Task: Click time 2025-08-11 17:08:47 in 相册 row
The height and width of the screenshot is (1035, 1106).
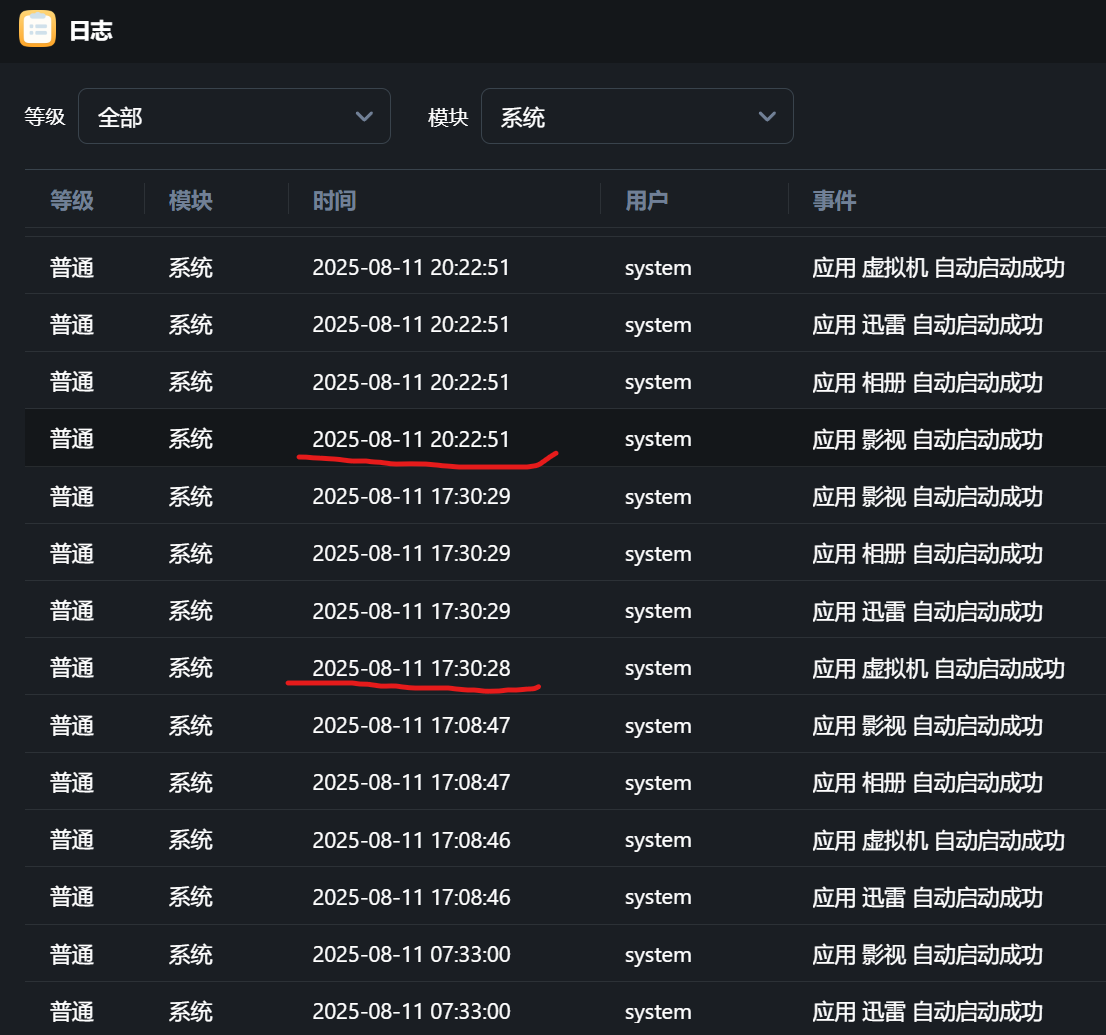Action: pos(411,782)
